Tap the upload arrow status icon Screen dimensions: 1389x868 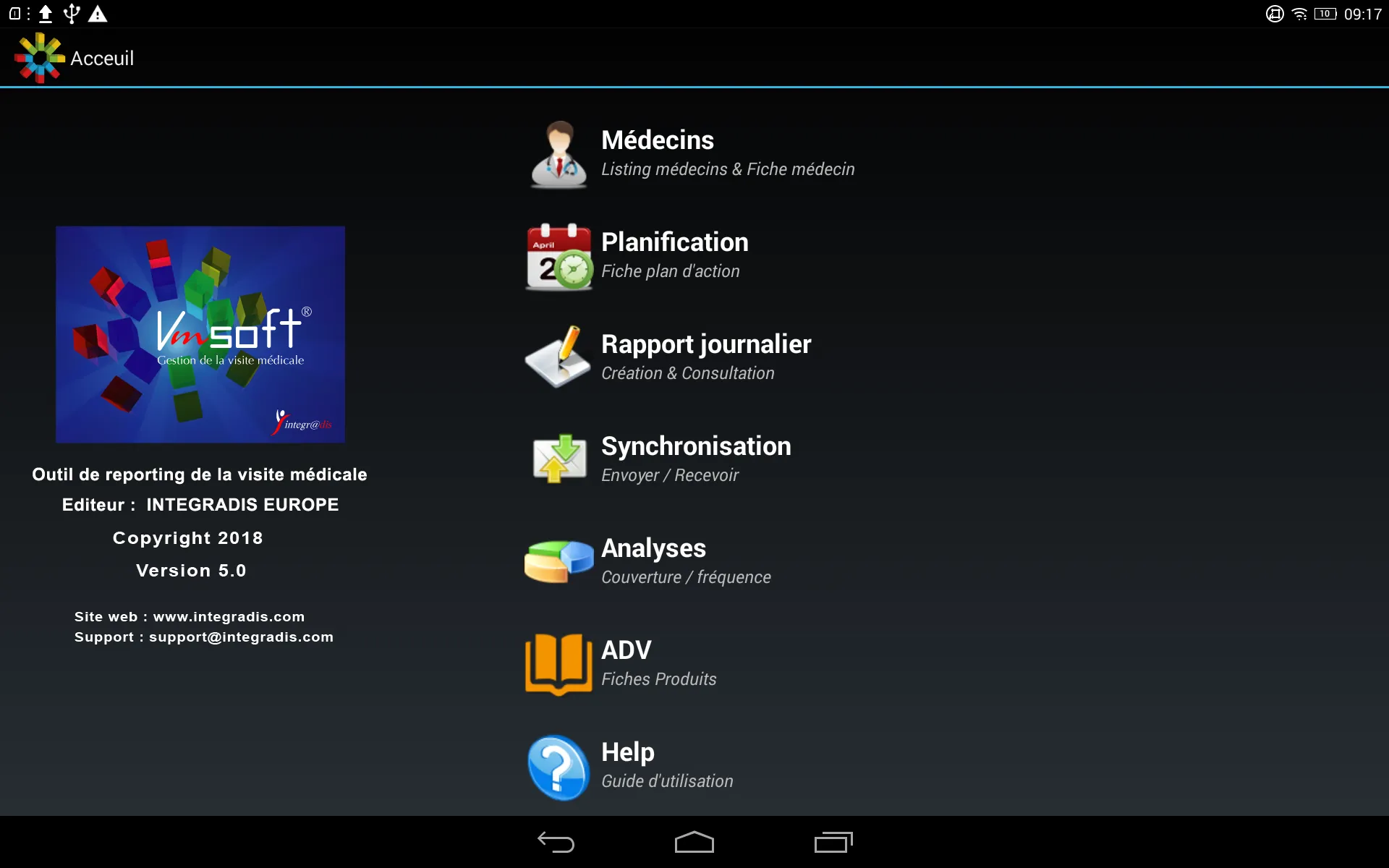(x=46, y=14)
